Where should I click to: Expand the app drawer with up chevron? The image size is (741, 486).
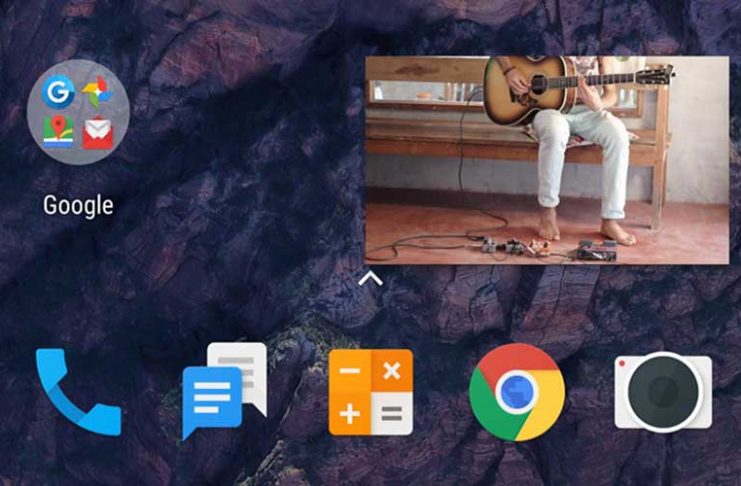click(x=370, y=278)
